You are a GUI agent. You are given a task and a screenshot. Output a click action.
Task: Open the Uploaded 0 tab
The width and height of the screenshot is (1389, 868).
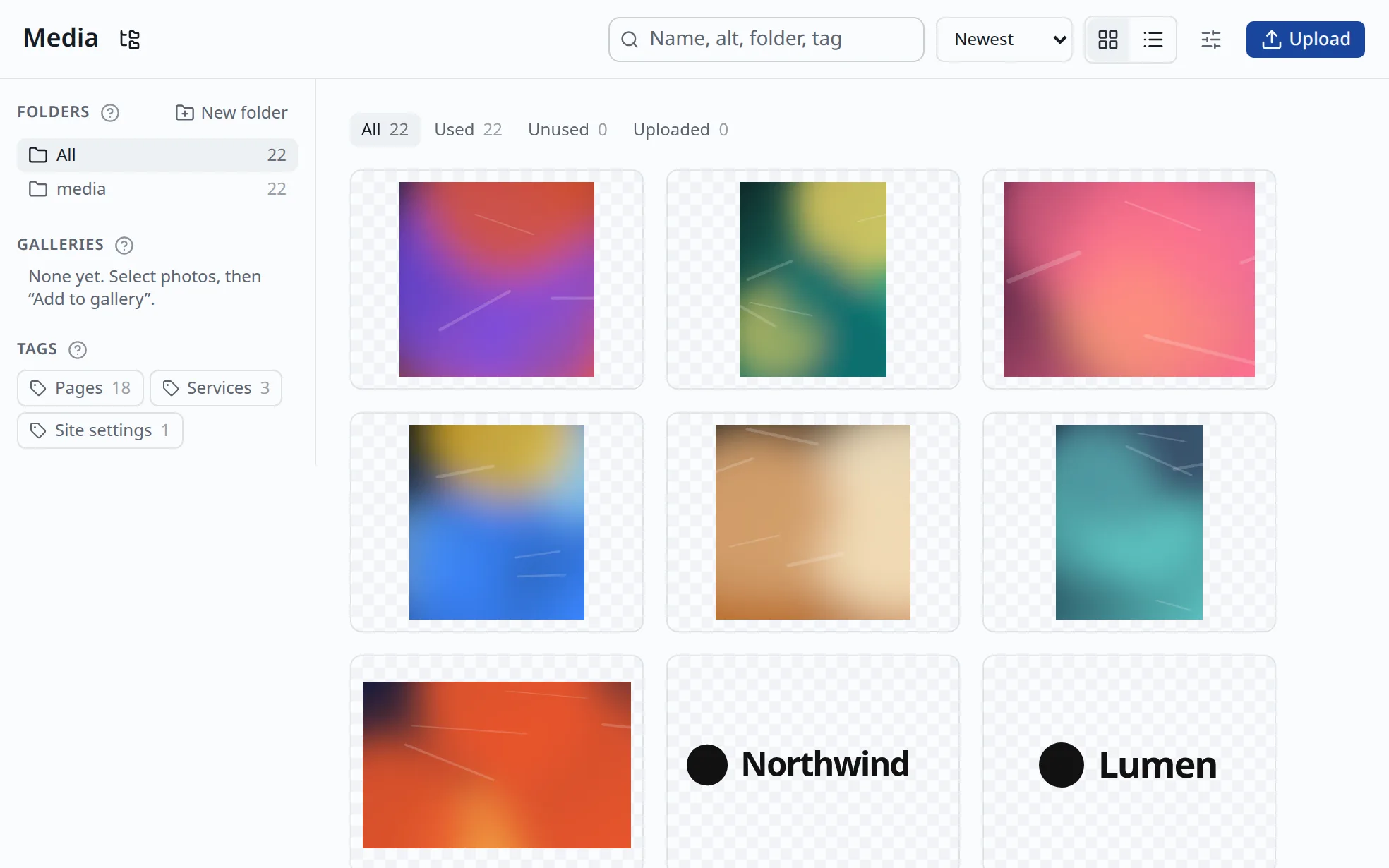680,130
